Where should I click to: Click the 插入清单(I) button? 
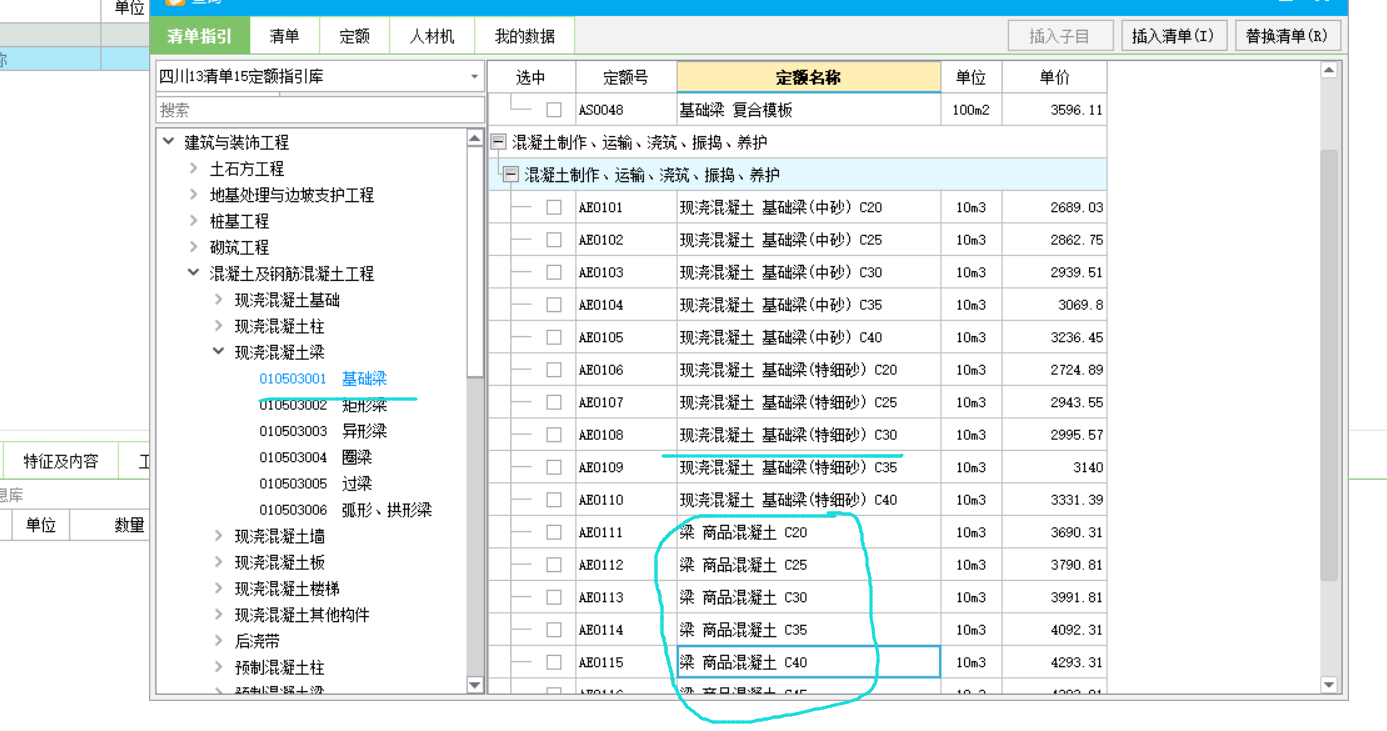(x=1173, y=36)
